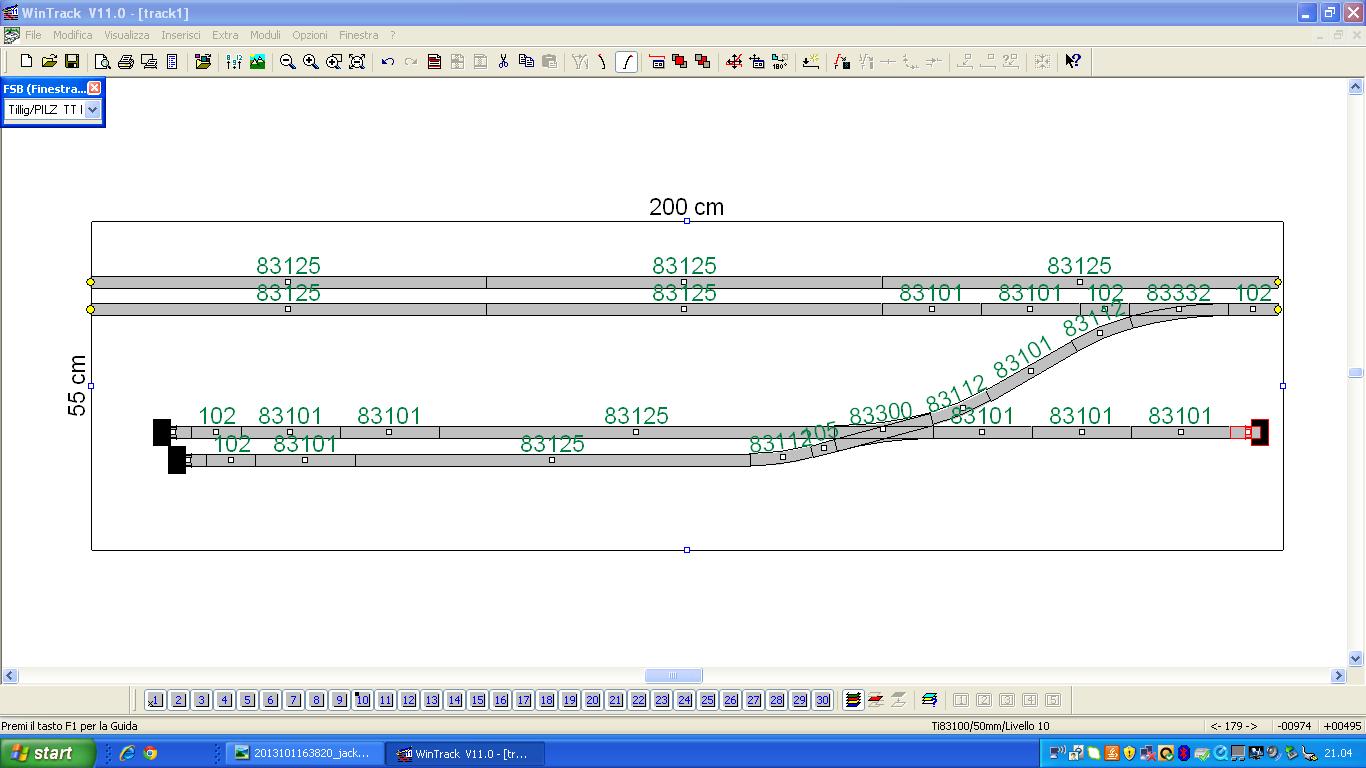Undo the last action
The image size is (1366, 768).
click(x=388, y=61)
